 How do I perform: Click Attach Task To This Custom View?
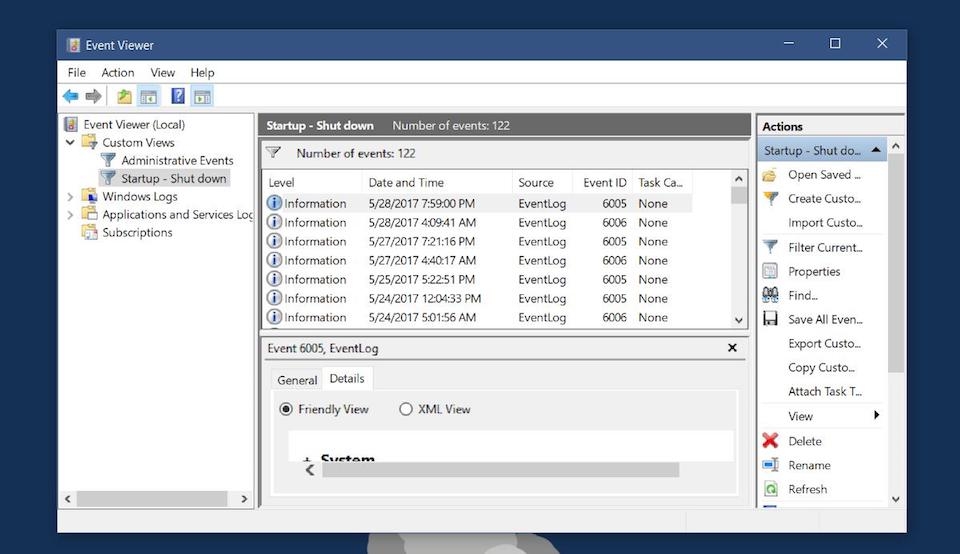825,391
